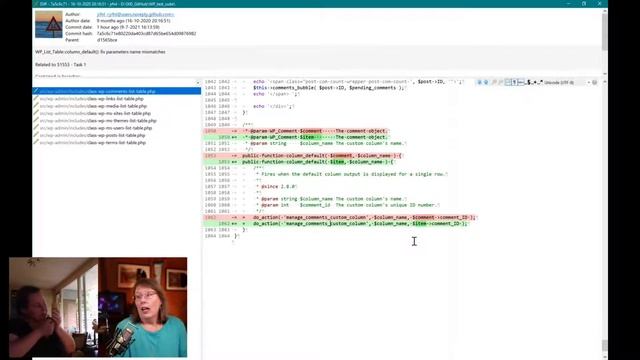This screenshot has height=360, width=640.
Task: Click the 'Related to 51553 - Task 1' text
Action: pyautogui.click(x=60, y=64)
